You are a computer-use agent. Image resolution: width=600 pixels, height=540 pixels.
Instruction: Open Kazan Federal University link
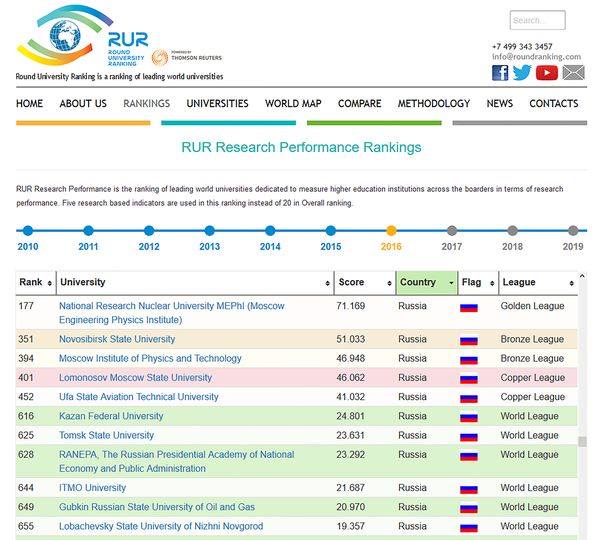pos(111,416)
